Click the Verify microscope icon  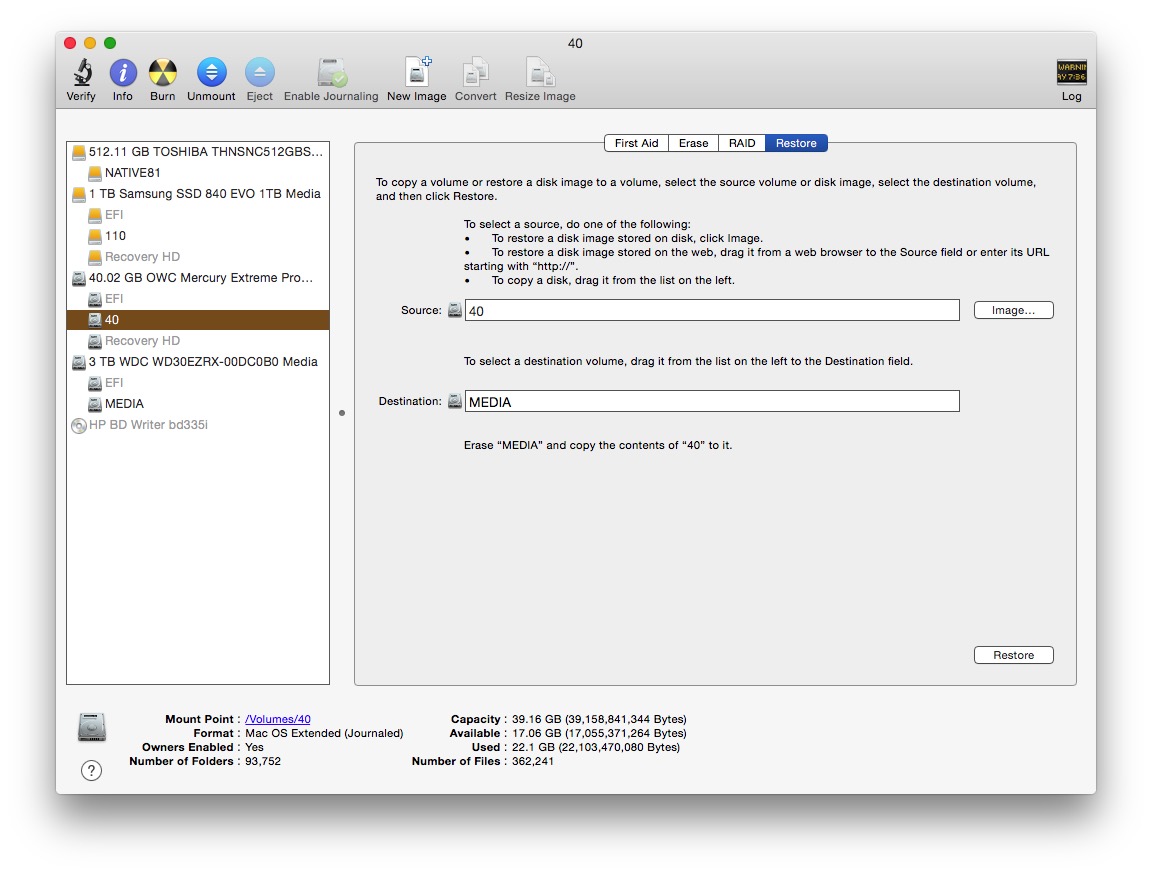coord(82,73)
